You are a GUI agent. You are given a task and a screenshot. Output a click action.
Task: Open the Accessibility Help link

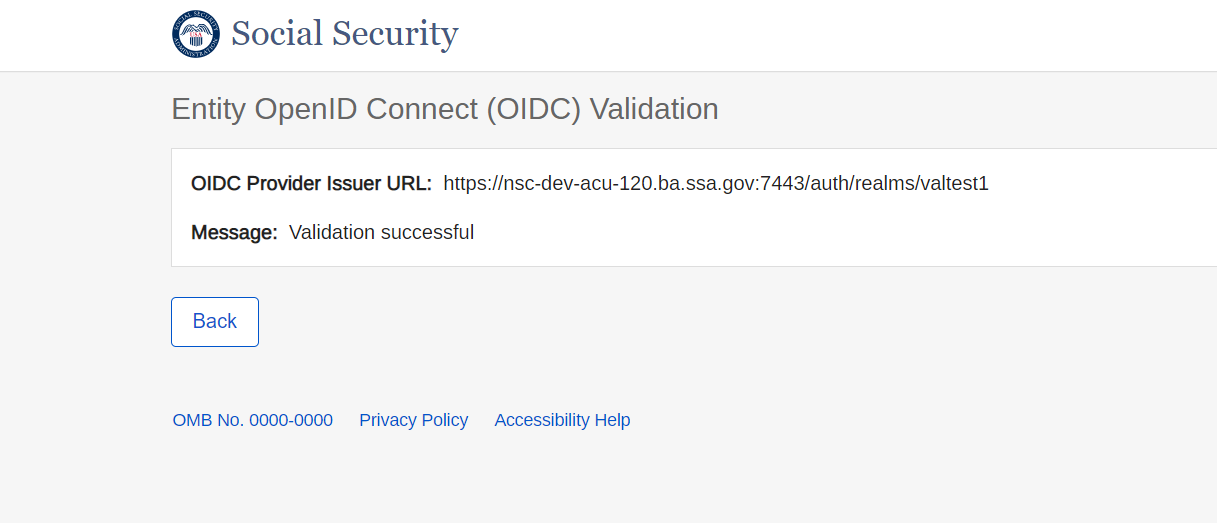(x=562, y=420)
